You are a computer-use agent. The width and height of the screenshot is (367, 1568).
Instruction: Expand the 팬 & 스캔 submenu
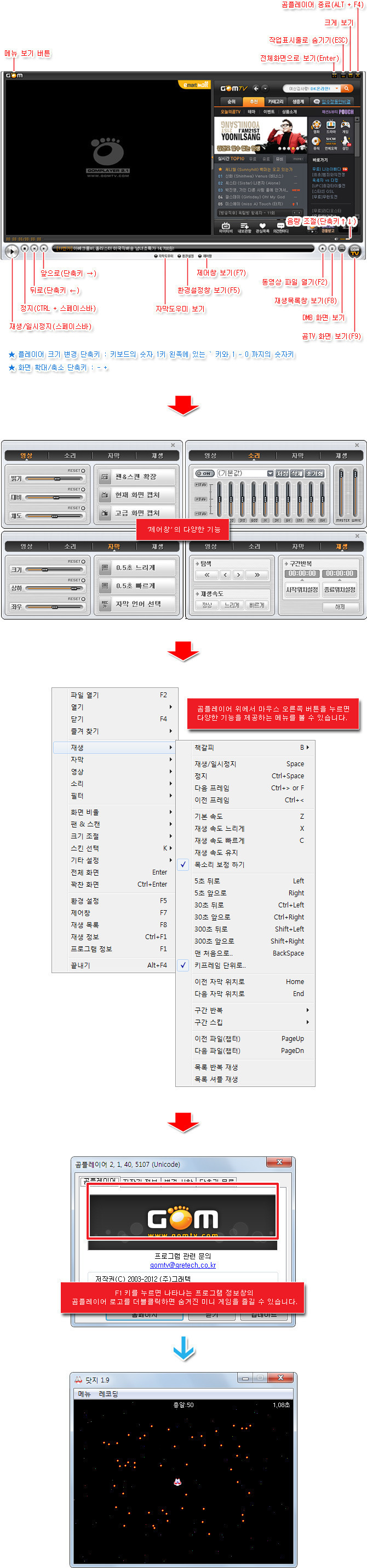click(114, 824)
